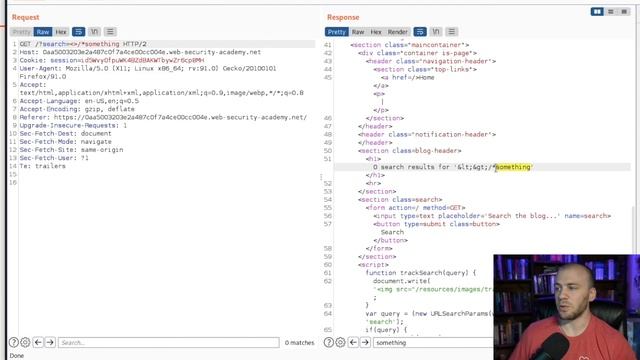This screenshot has height=360, width=640.
Task: Click the header class=navigation-header line
Action: coord(431,61)
